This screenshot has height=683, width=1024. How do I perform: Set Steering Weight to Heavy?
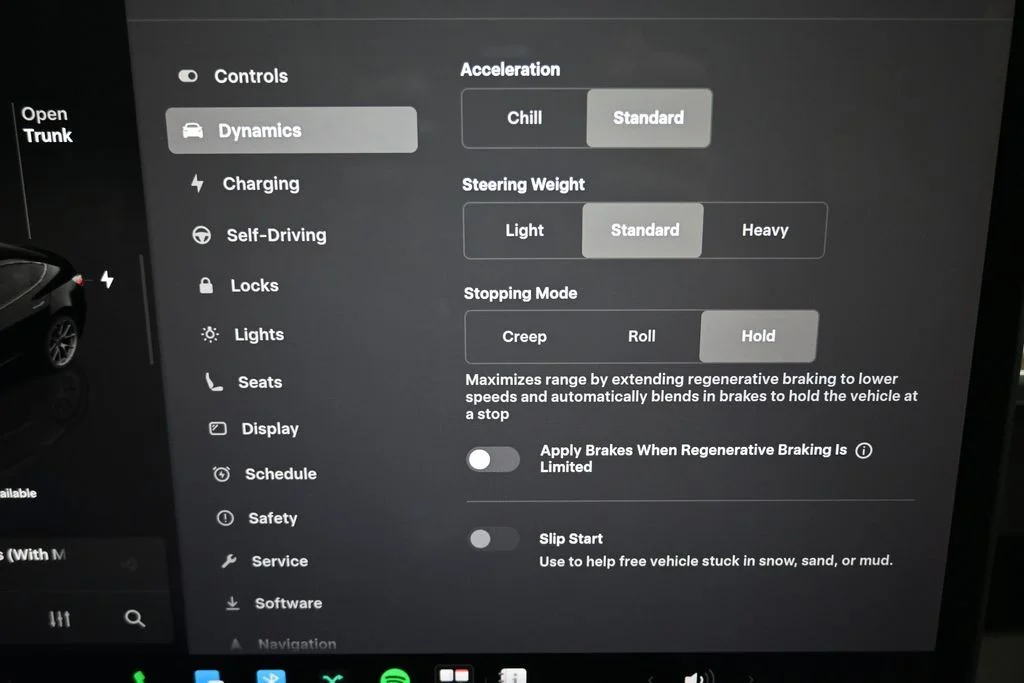coord(765,230)
